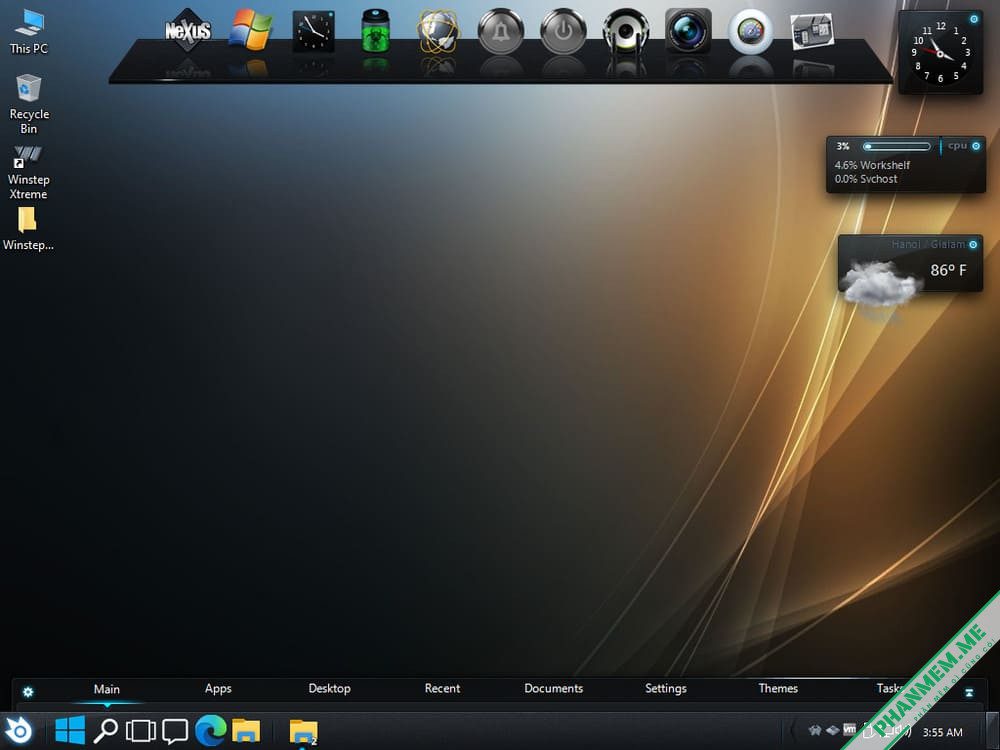The image size is (1000, 750).
Task: Open the Nexus logo dock item
Action: [x=188, y=30]
